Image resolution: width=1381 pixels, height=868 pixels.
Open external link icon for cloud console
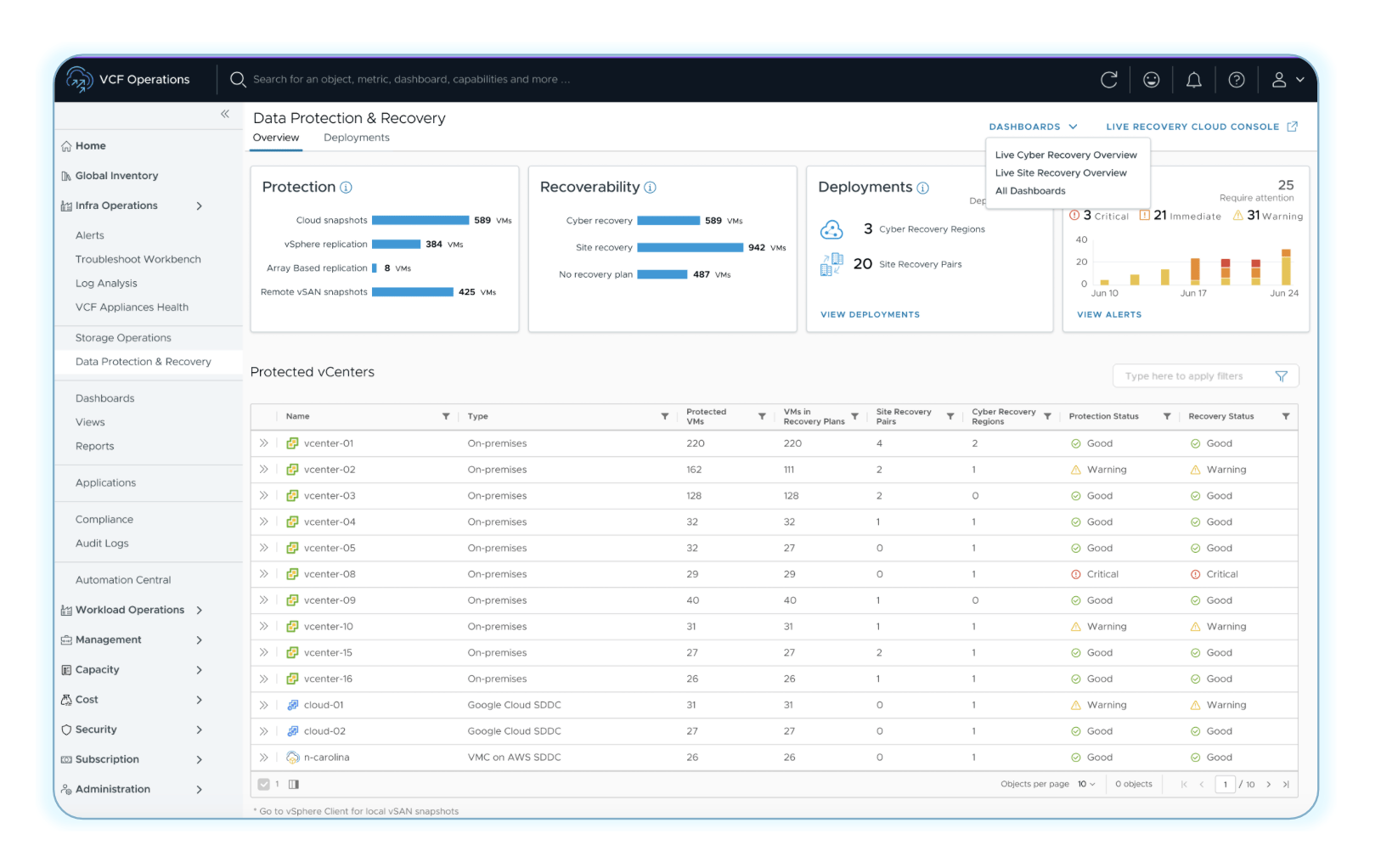point(1292,127)
